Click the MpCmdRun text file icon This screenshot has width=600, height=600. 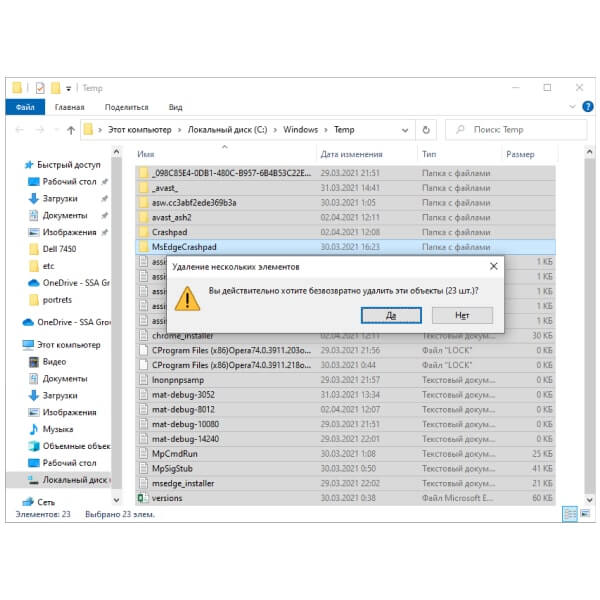143,454
